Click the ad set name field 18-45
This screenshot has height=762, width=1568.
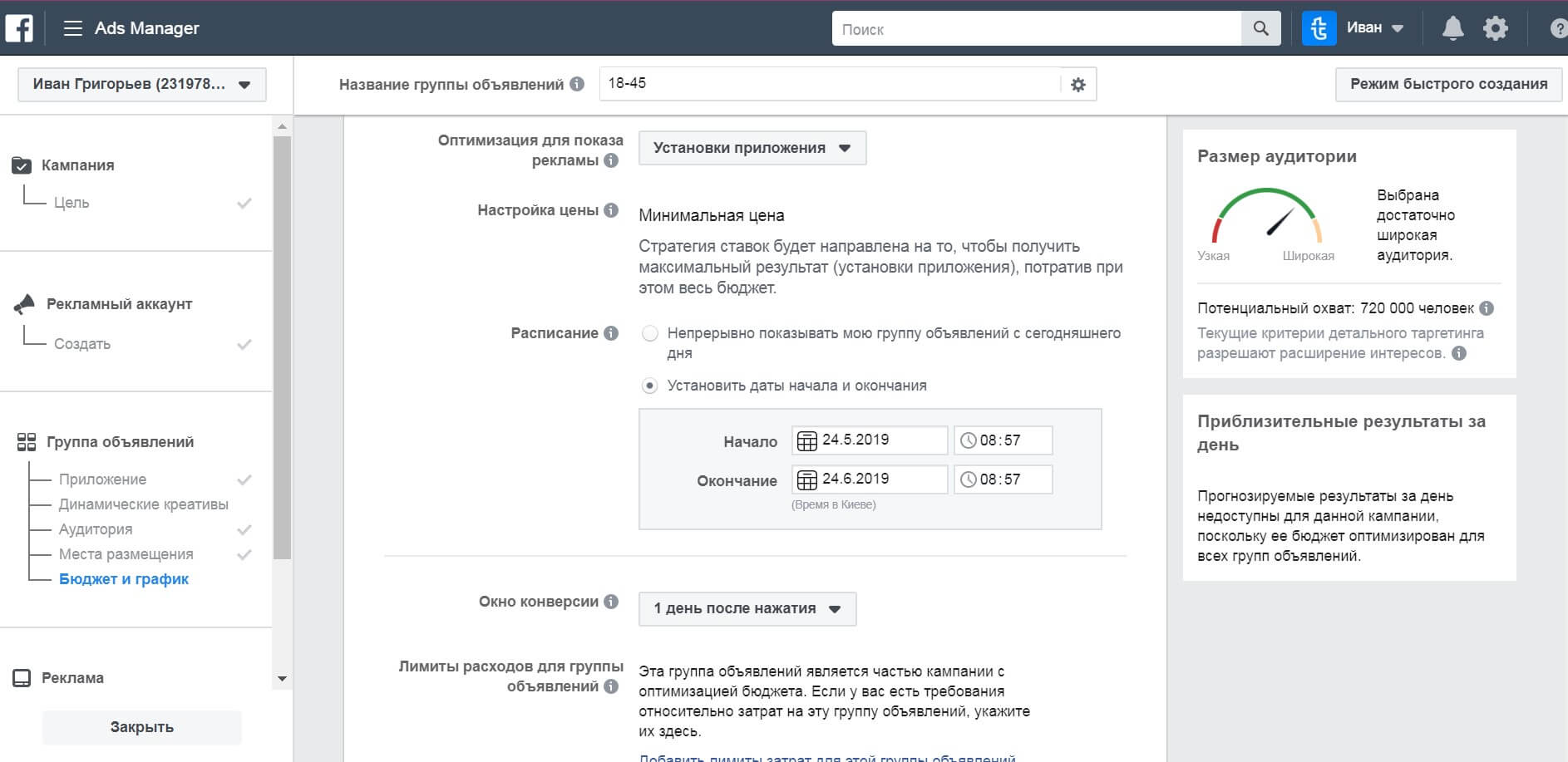[830, 84]
